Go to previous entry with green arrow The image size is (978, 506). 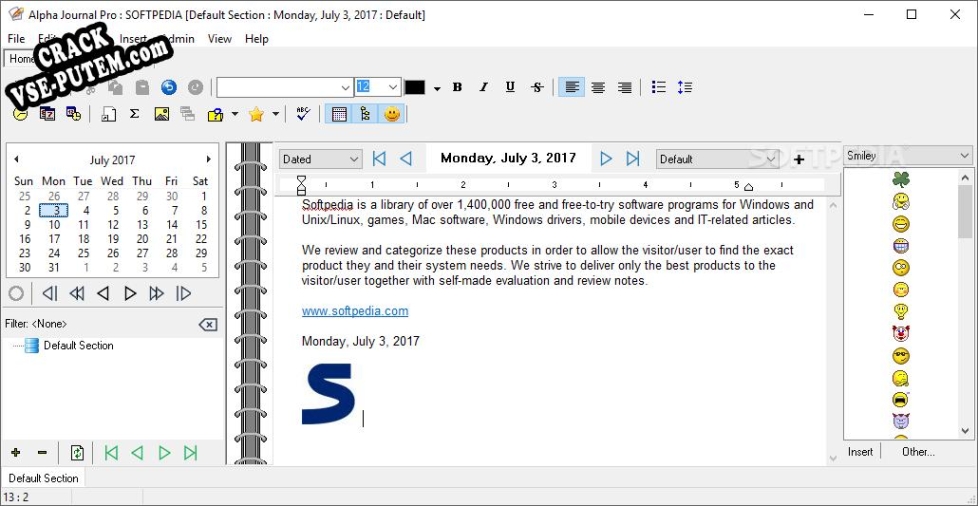[137, 453]
